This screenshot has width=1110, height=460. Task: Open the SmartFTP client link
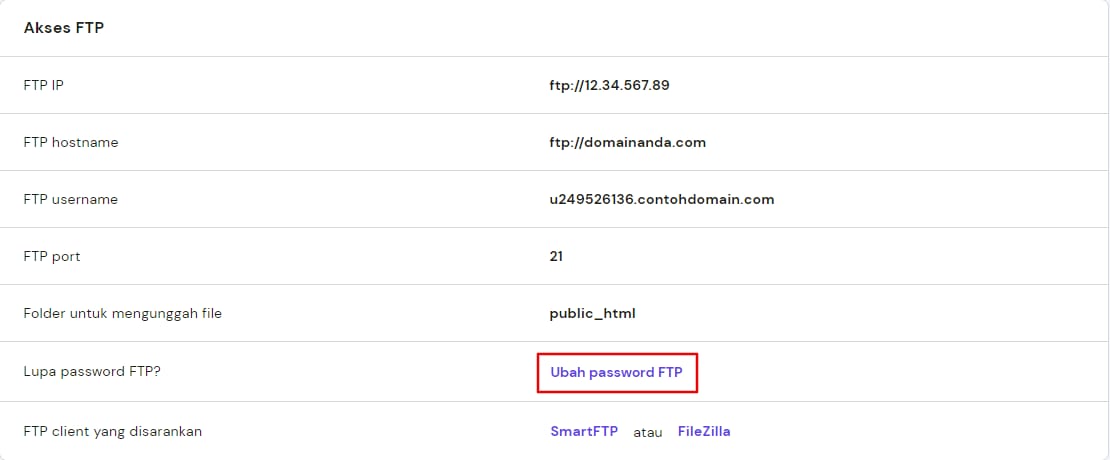pyautogui.click(x=584, y=432)
